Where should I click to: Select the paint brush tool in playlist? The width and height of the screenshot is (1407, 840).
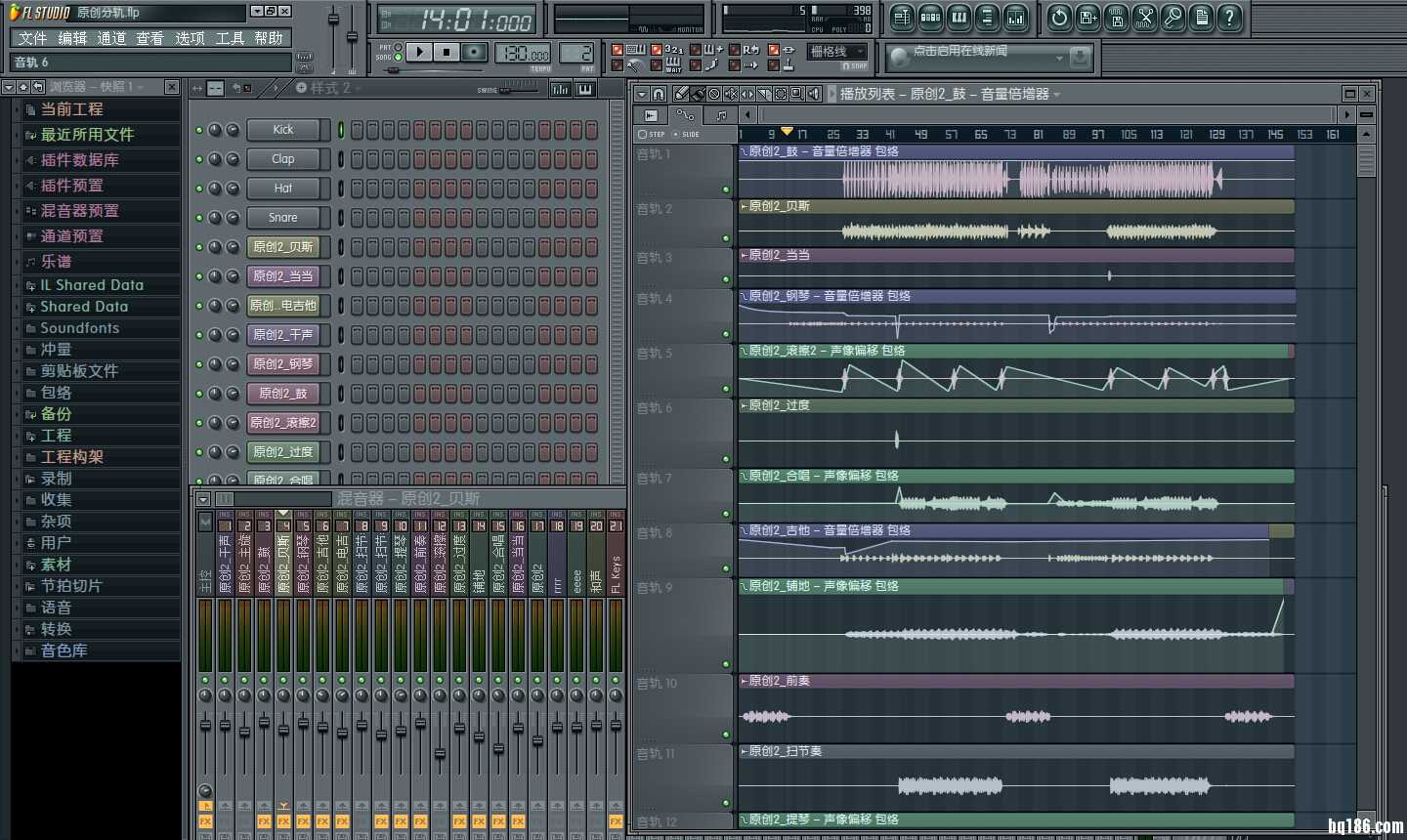pos(698,94)
